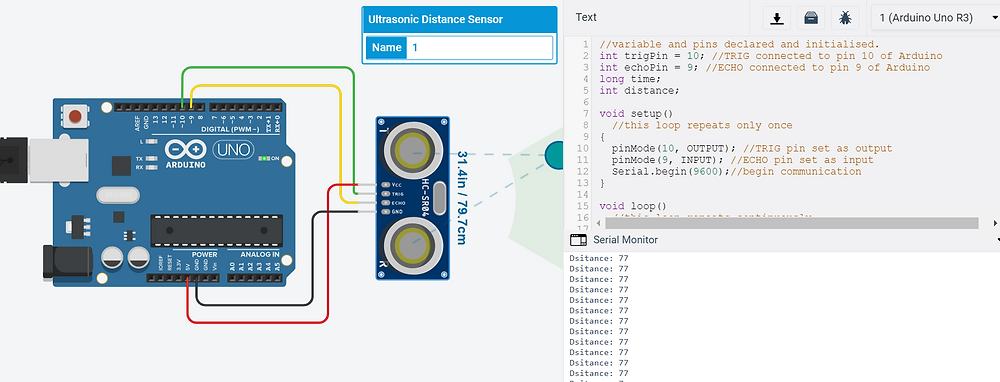The height and width of the screenshot is (382, 1000).
Task: Click the Arduino logo on the board
Action: (x=185, y=154)
